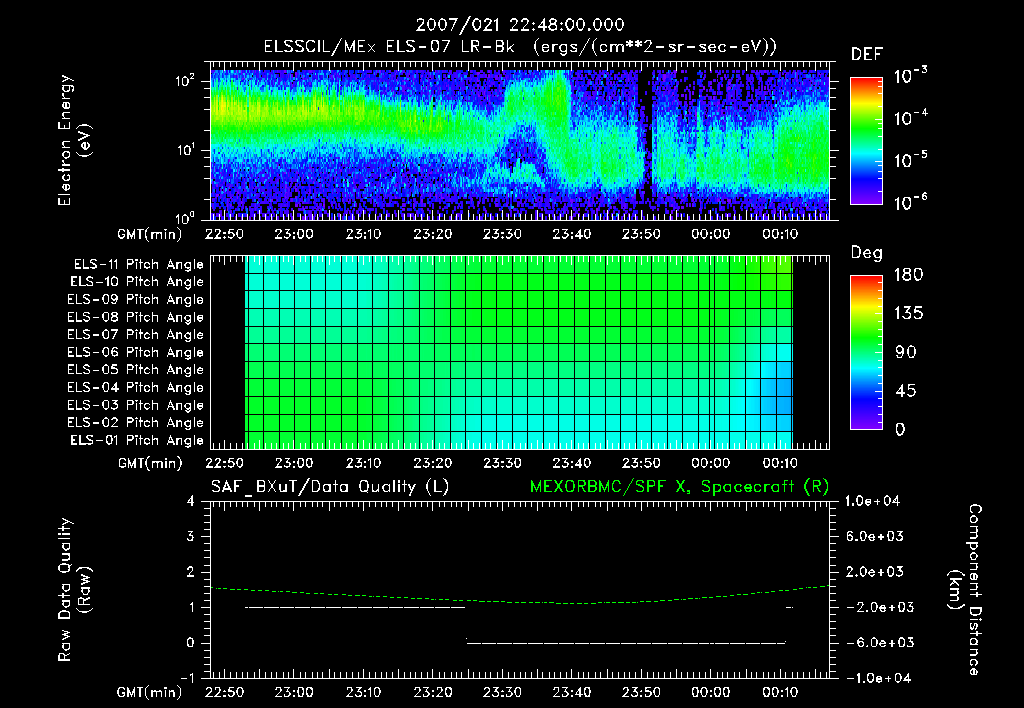Click the 90 value on Deg scale
The height and width of the screenshot is (708, 1024).
point(905,353)
